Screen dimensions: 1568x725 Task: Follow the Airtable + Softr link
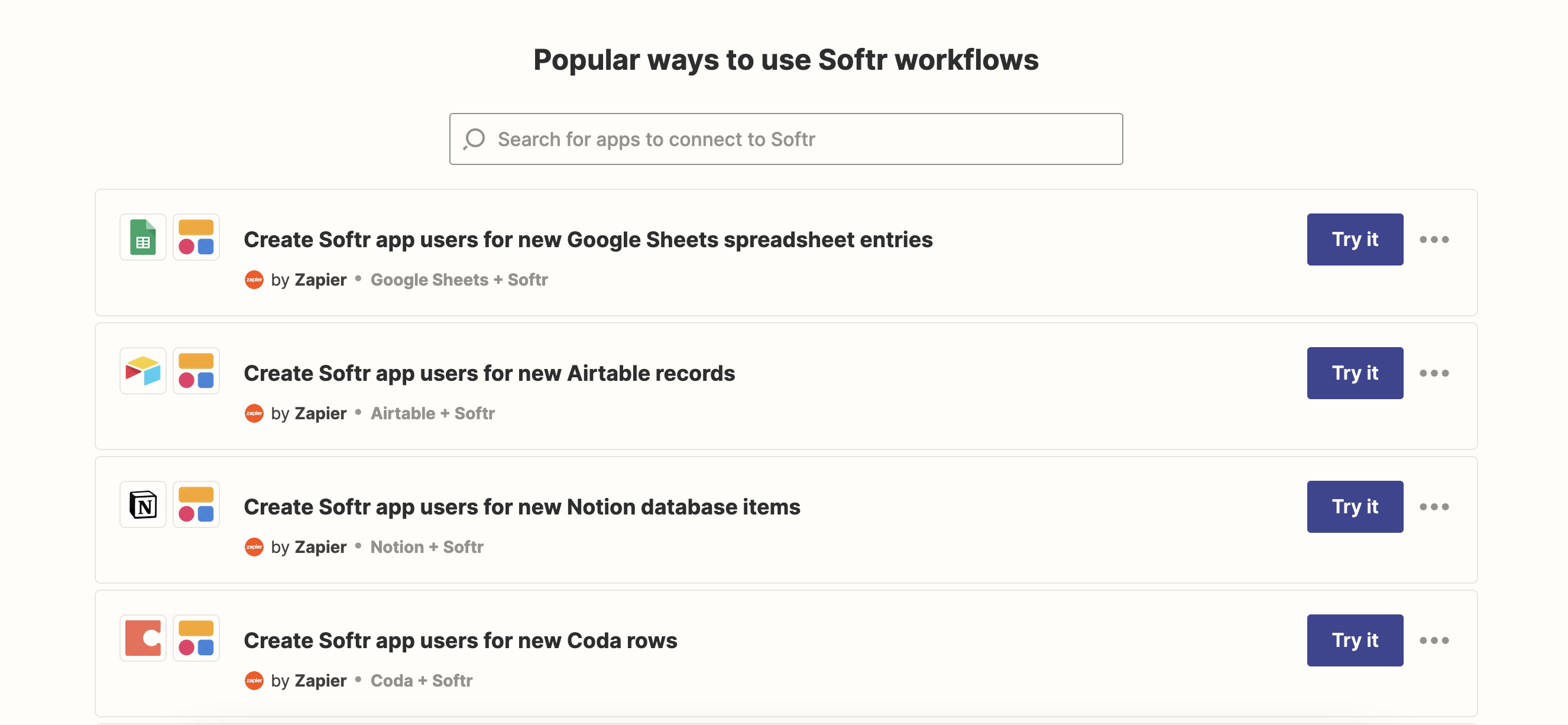[432, 413]
